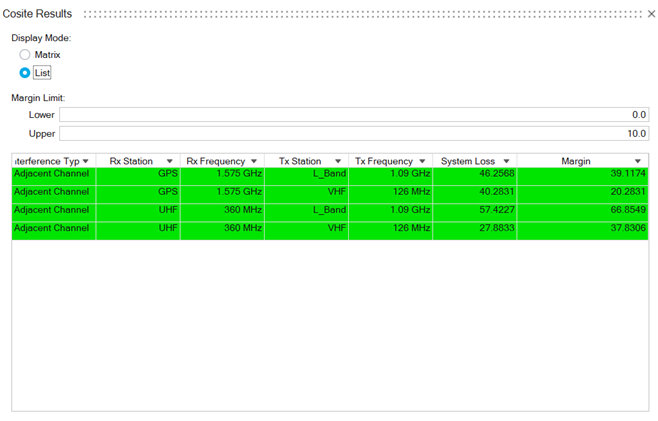
Task: Click the VHF Tx station in the 20.2831 margin row
Action: pos(337,191)
